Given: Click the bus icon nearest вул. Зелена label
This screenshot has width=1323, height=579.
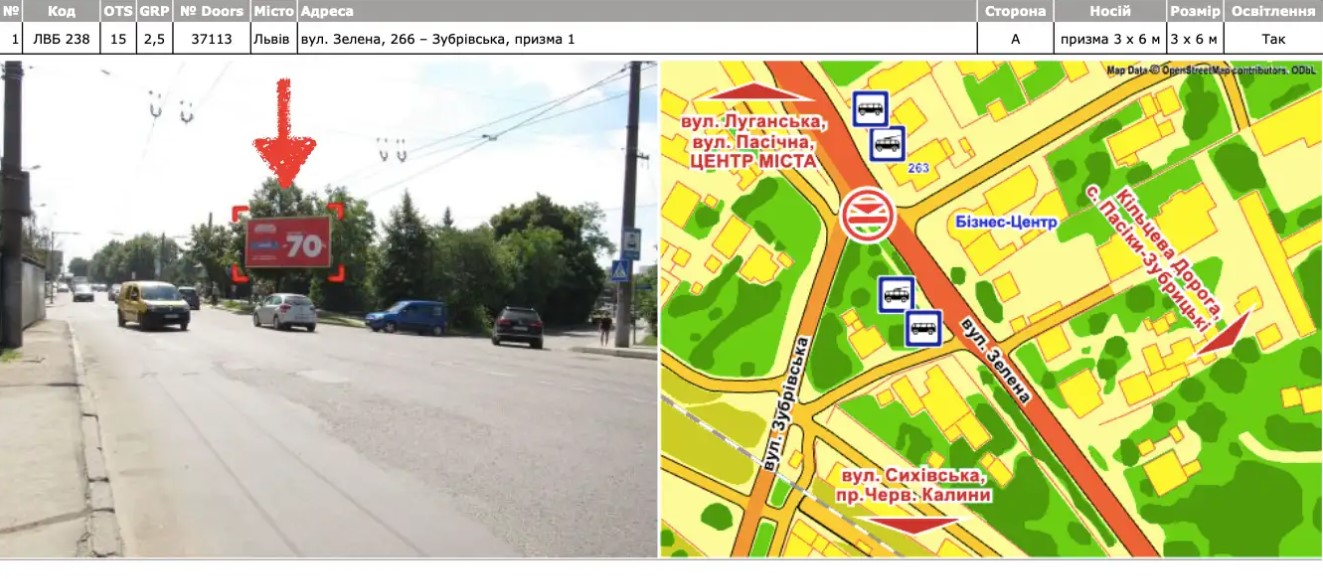Looking at the screenshot, I should coord(923,328).
